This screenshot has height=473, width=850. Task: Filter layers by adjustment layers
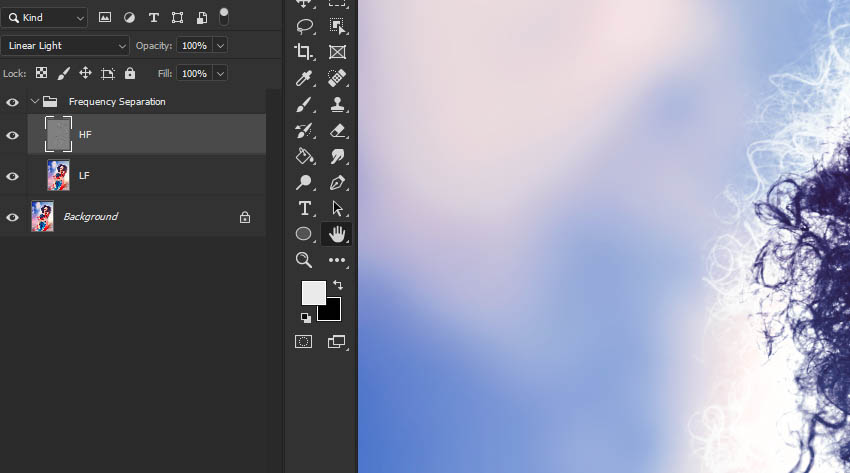[x=129, y=17]
